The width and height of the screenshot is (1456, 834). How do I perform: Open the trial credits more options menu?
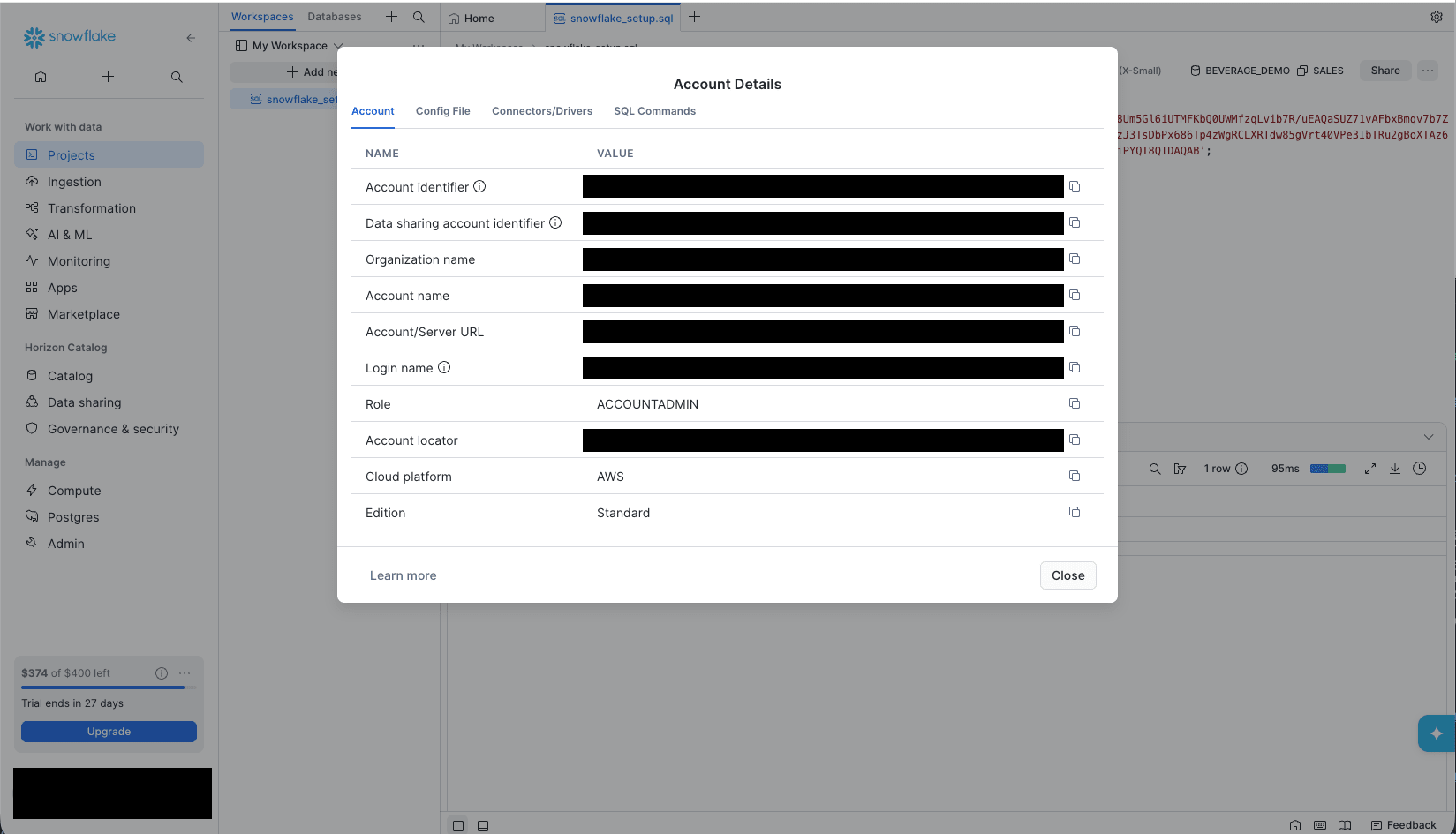coord(185,673)
